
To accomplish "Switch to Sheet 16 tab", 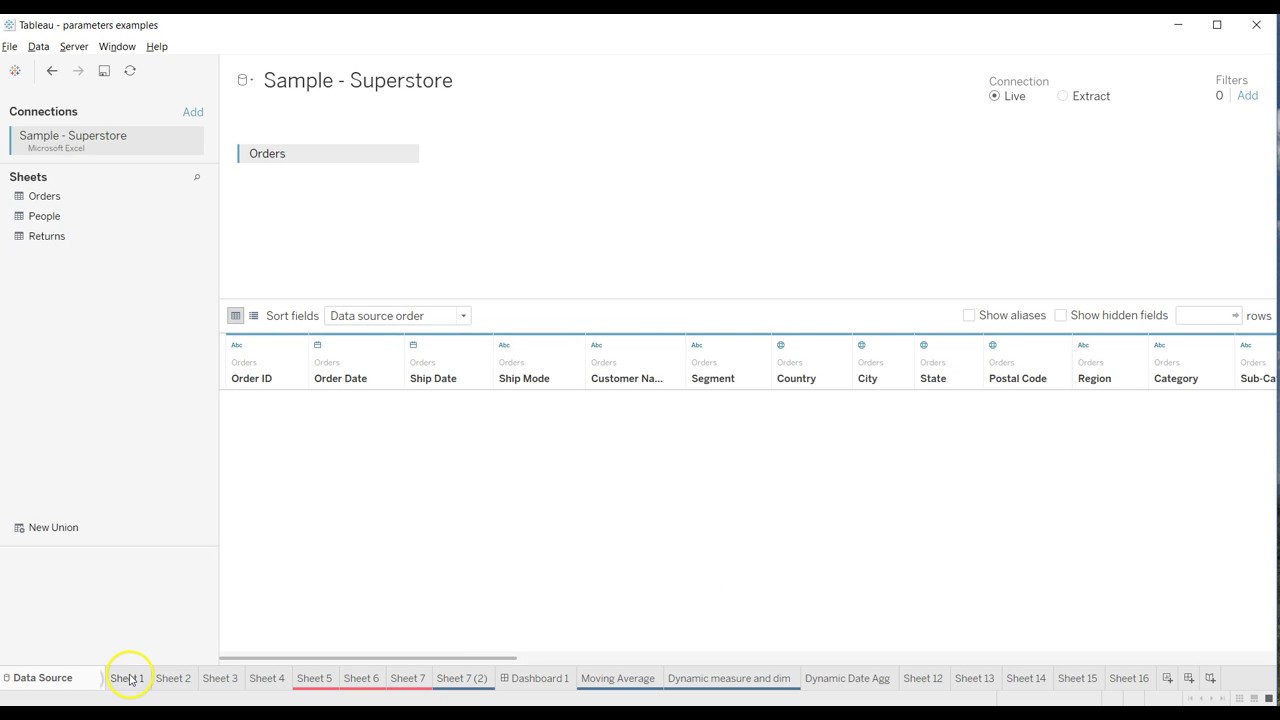I will coord(1129,678).
